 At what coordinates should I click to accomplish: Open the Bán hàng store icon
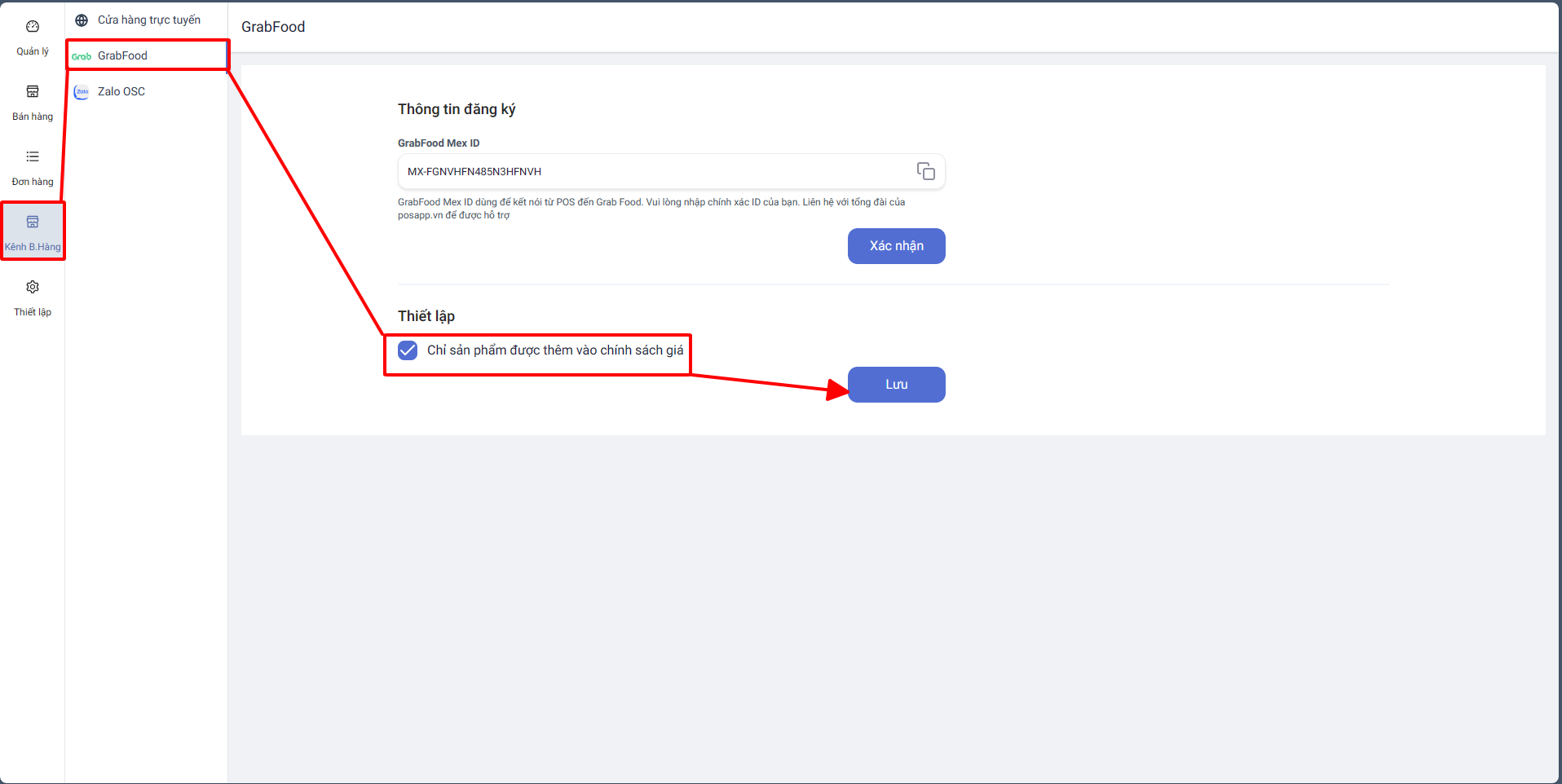tap(33, 91)
